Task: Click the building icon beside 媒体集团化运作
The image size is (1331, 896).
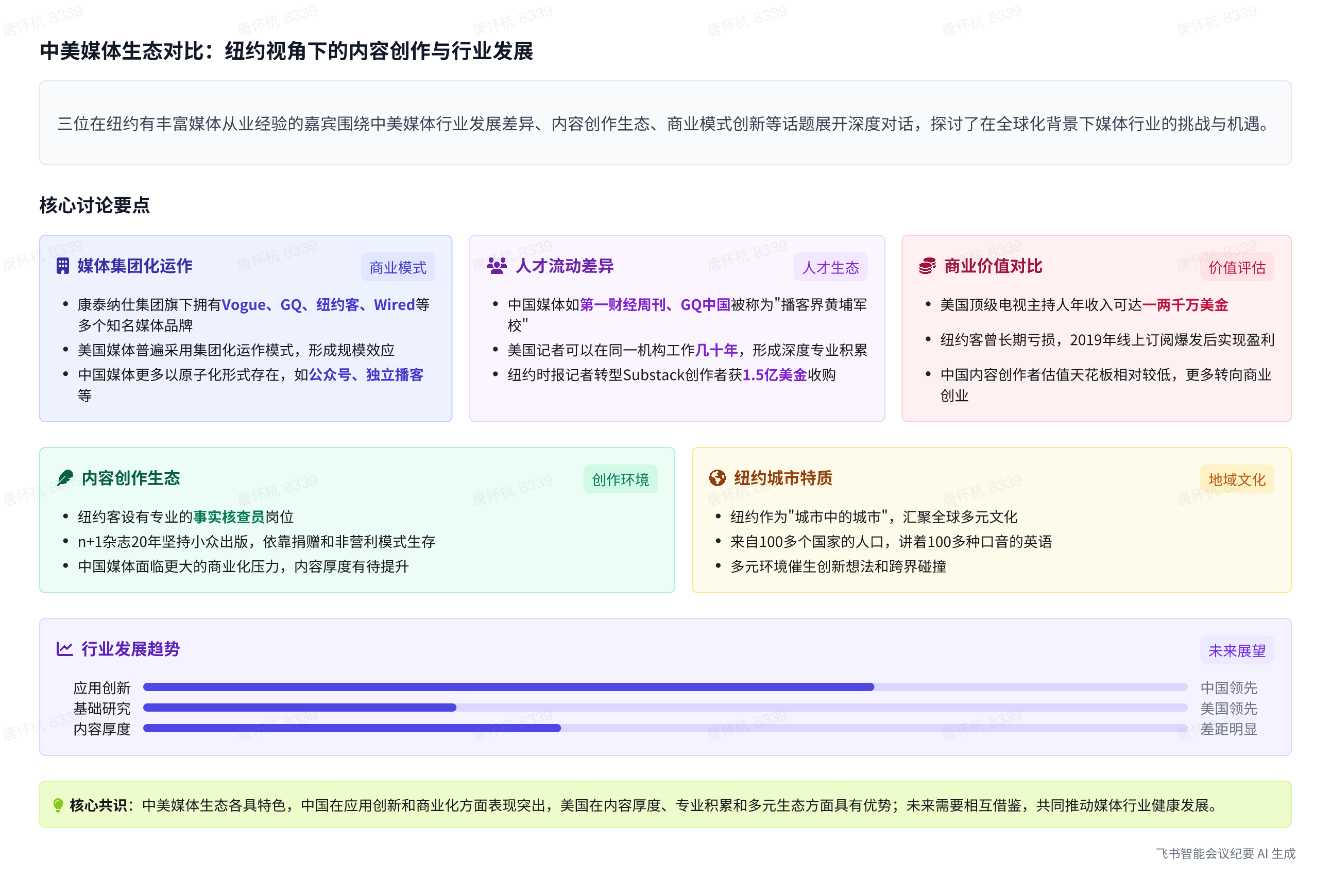Action: [x=63, y=266]
